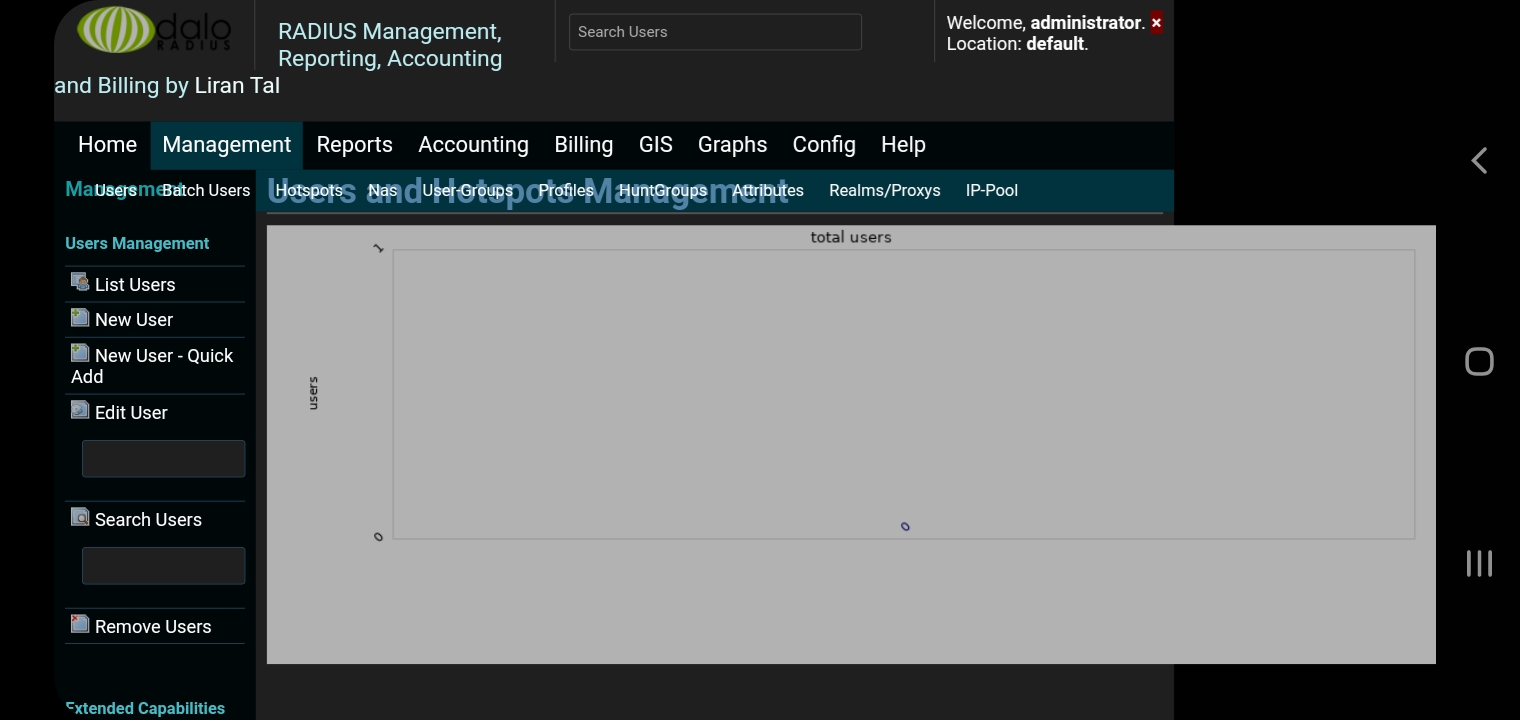Open the User-Groups tab
The image size is (1520, 720).
(467, 190)
